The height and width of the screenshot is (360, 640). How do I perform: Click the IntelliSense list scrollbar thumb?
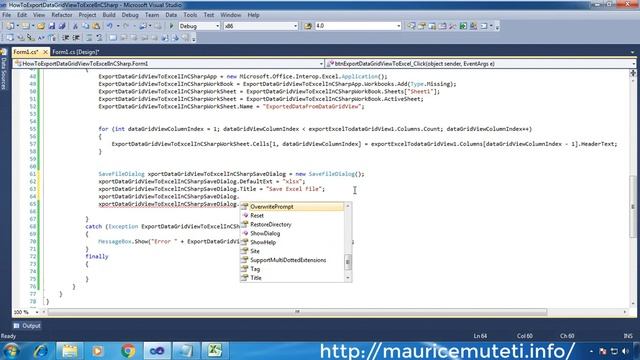point(348,262)
